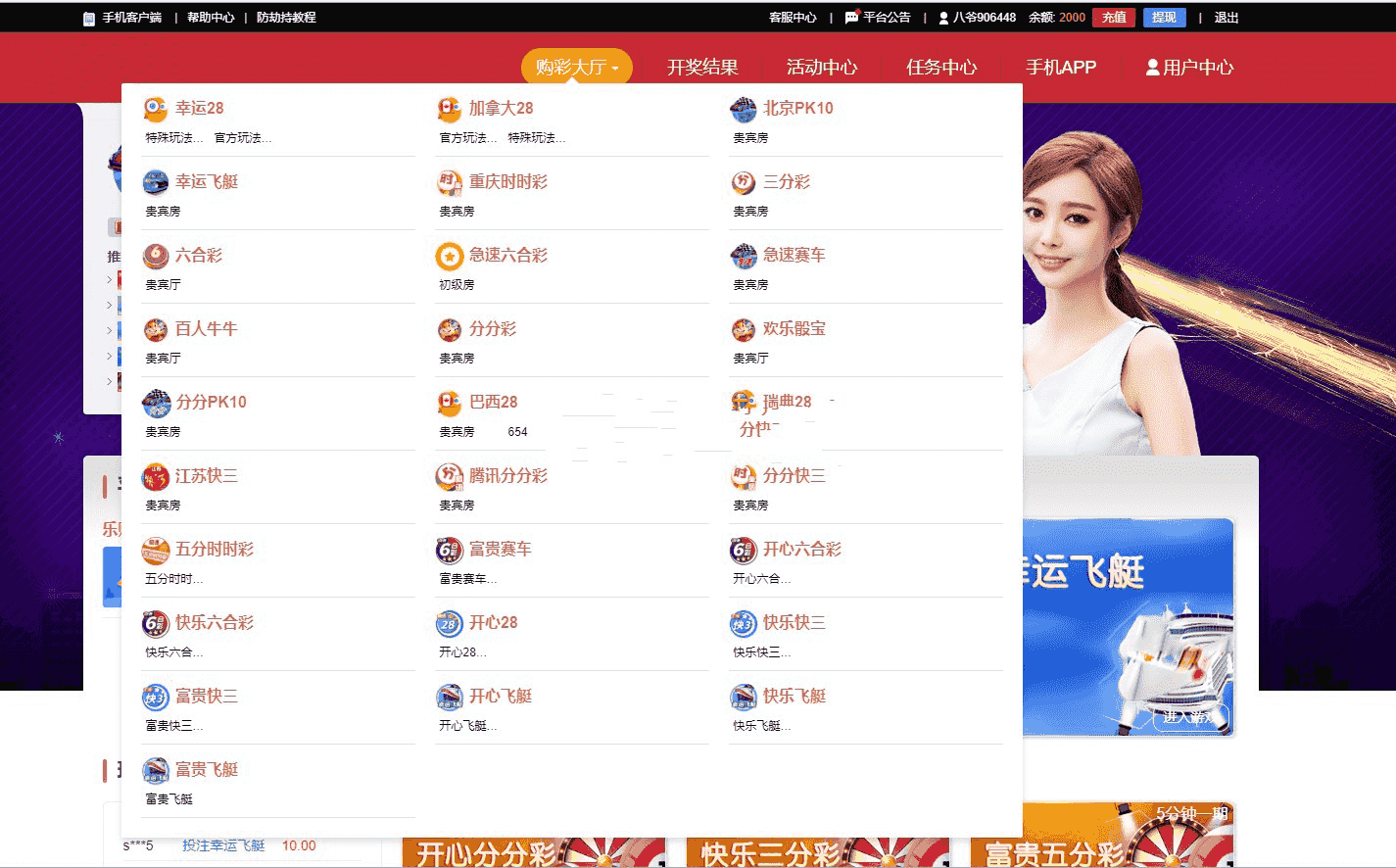Open the 江苏快三 icon
Image resolution: width=1396 pixels, height=868 pixels.
click(155, 476)
